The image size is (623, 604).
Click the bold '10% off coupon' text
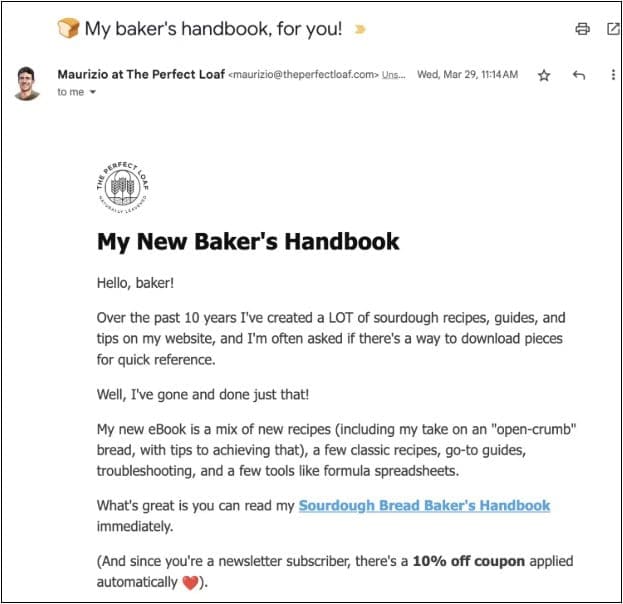464,560
